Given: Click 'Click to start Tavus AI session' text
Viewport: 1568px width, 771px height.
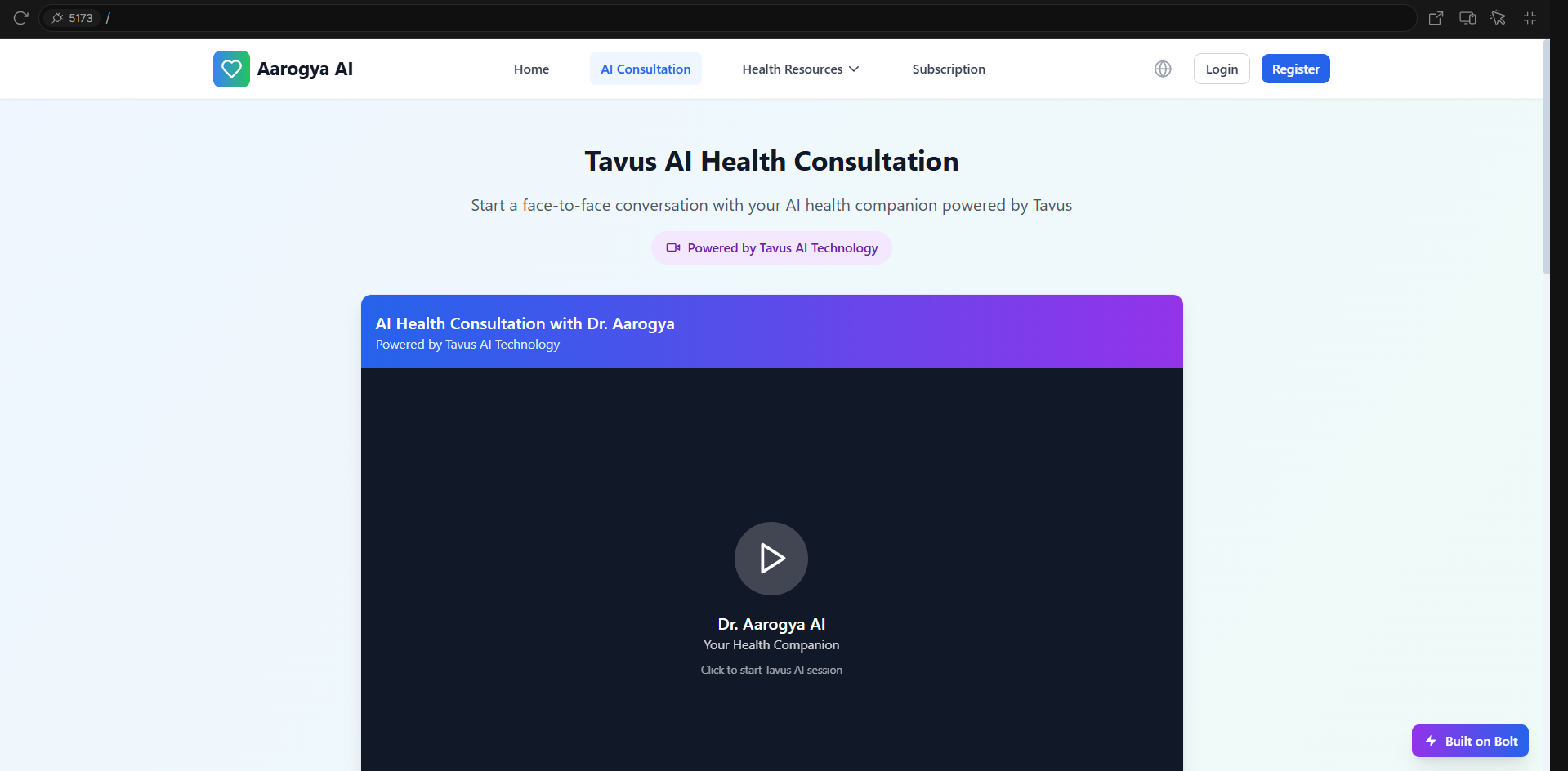Looking at the screenshot, I should pyautogui.click(x=771, y=670).
